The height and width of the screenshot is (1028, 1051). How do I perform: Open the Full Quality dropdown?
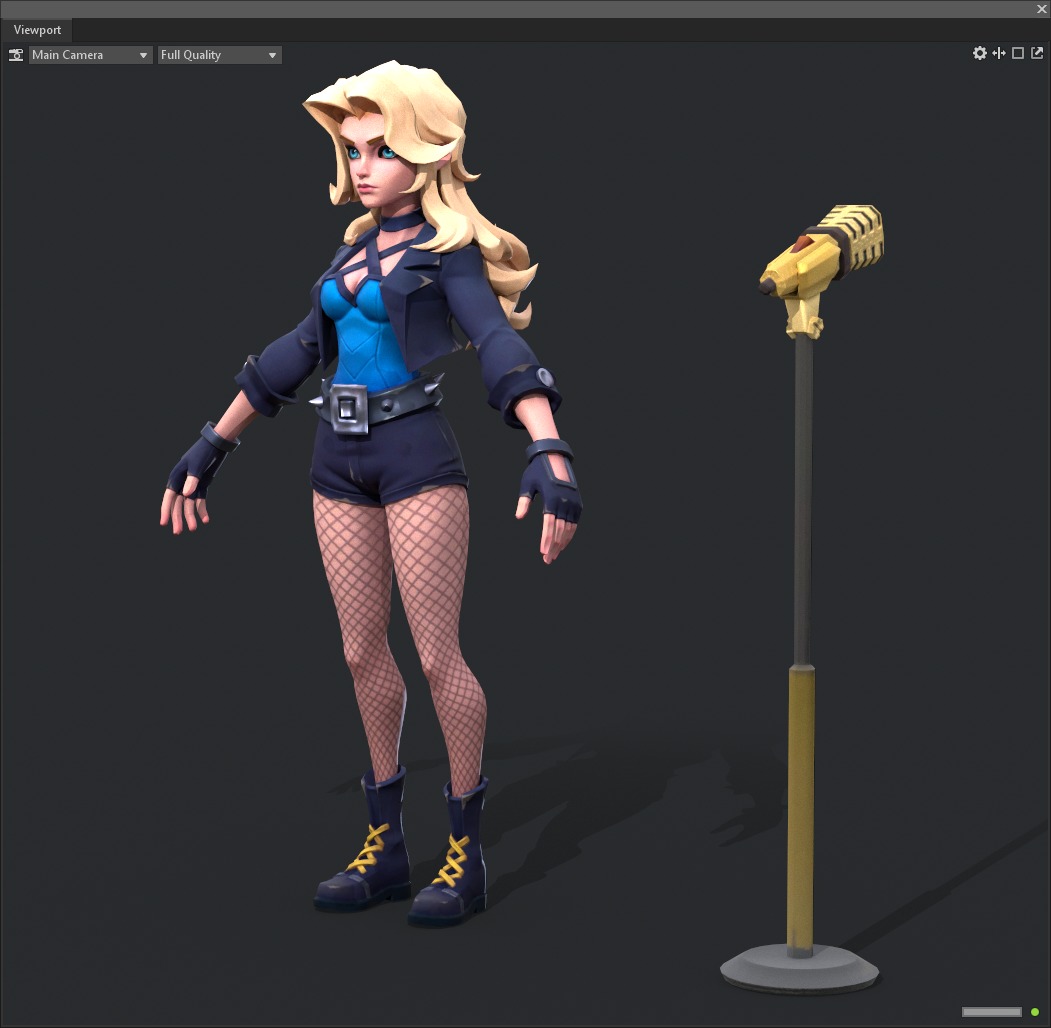220,55
